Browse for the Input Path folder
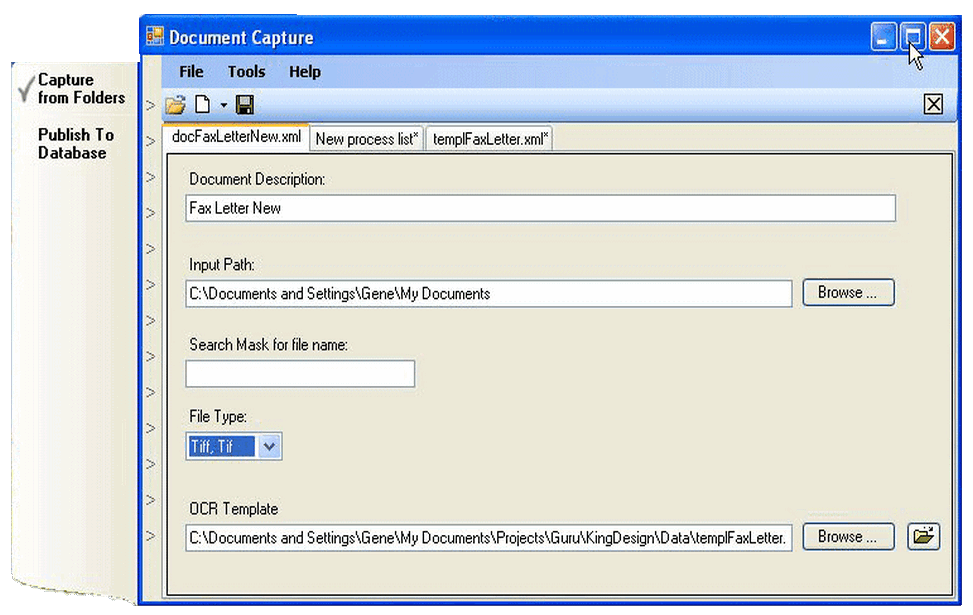The width and height of the screenshot is (973, 615). coord(847,292)
